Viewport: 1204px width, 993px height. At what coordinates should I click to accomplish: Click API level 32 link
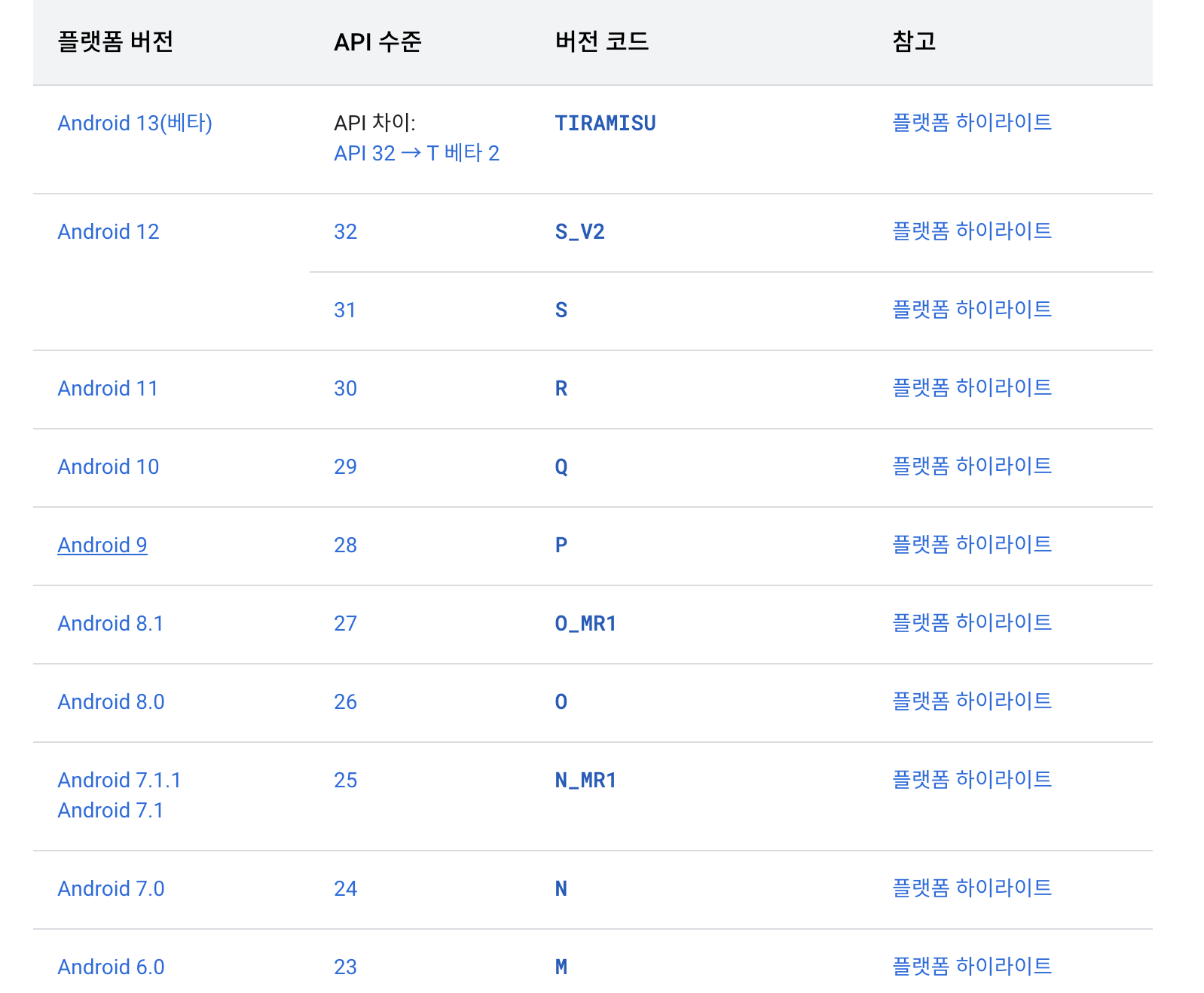pyautogui.click(x=346, y=231)
